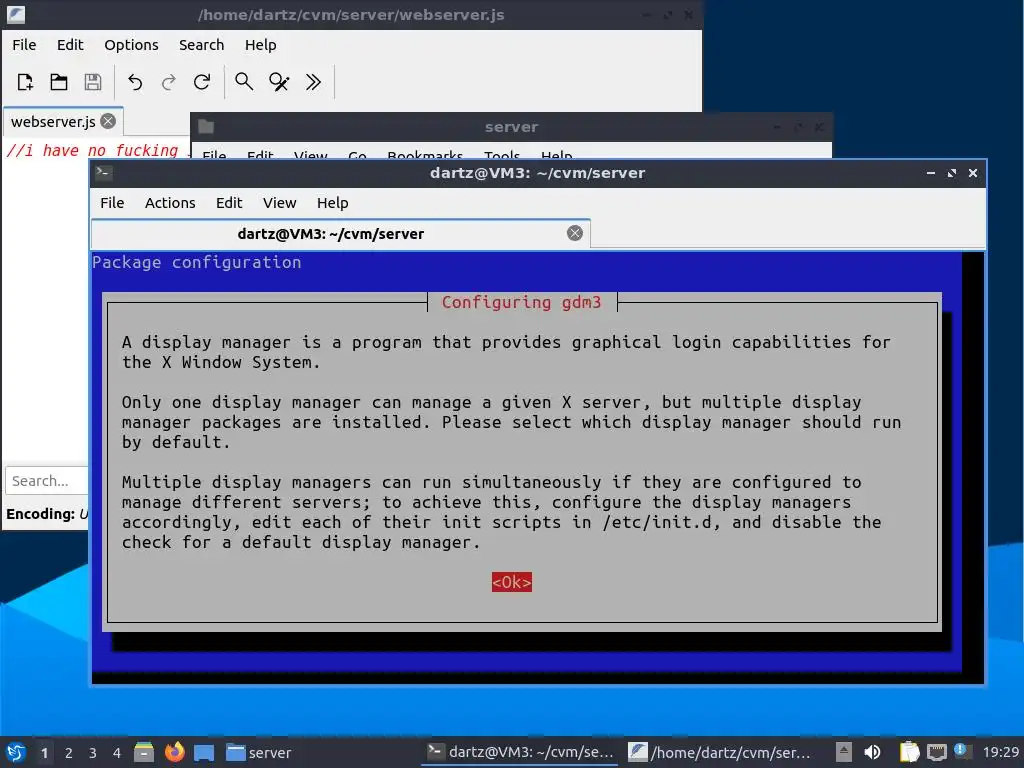Click the removable media eject tray icon
1024x768 pixels.
point(843,752)
